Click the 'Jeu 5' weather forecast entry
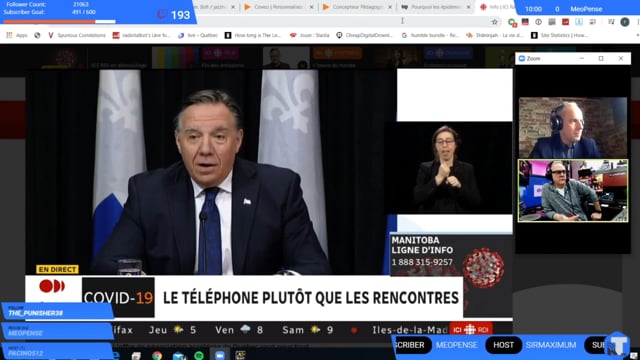This screenshot has height=360, width=640. click(x=172, y=330)
